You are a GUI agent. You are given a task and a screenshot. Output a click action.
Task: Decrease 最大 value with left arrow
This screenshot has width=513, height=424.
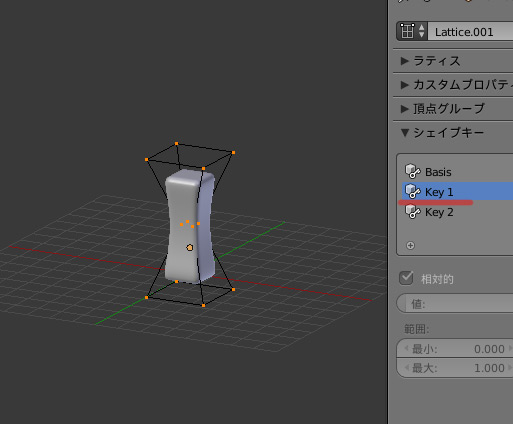click(x=406, y=368)
